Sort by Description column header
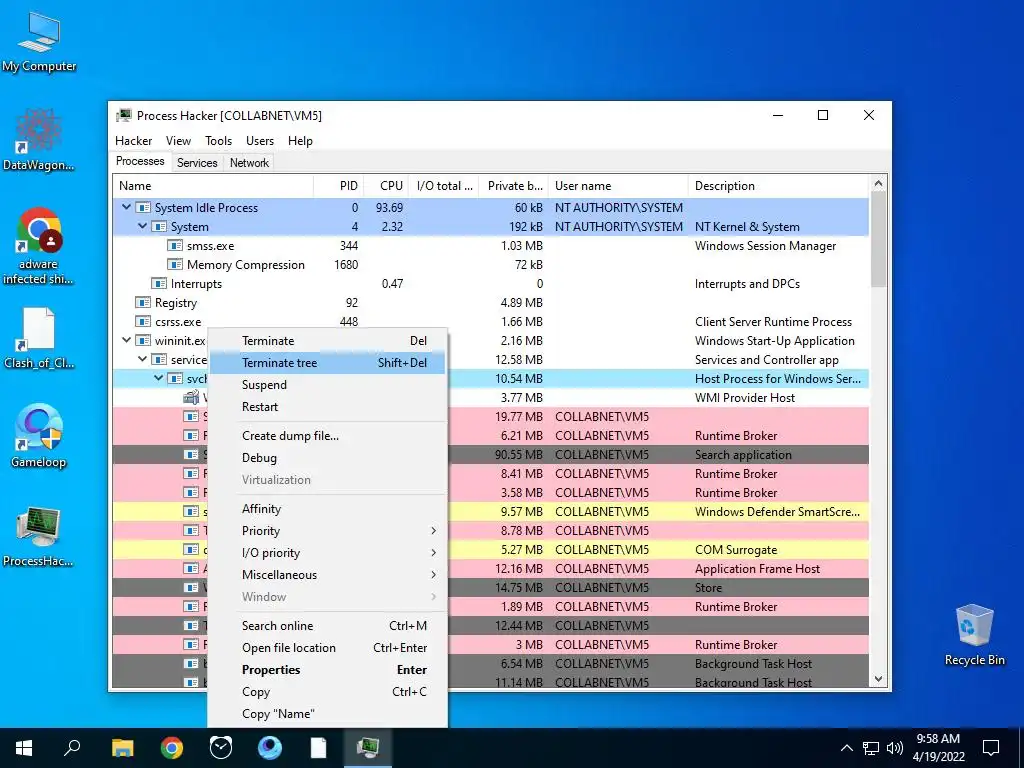The height and width of the screenshot is (768, 1024). click(779, 185)
